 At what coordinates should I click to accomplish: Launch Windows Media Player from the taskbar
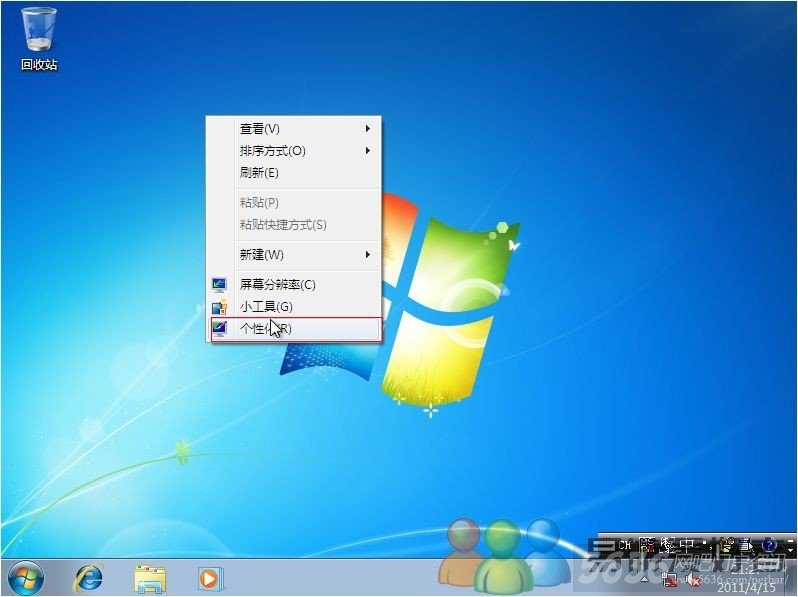(x=210, y=579)
